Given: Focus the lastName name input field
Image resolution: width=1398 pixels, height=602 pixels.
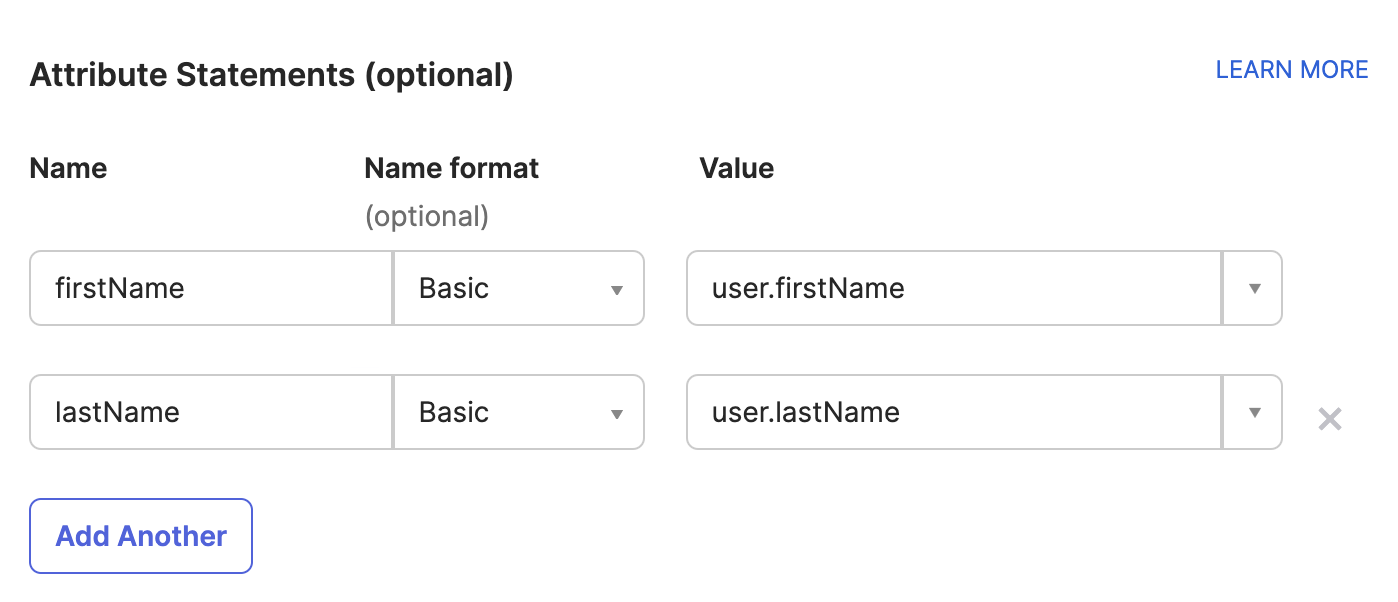Looking at the screenshot, I should click(211, 412).
